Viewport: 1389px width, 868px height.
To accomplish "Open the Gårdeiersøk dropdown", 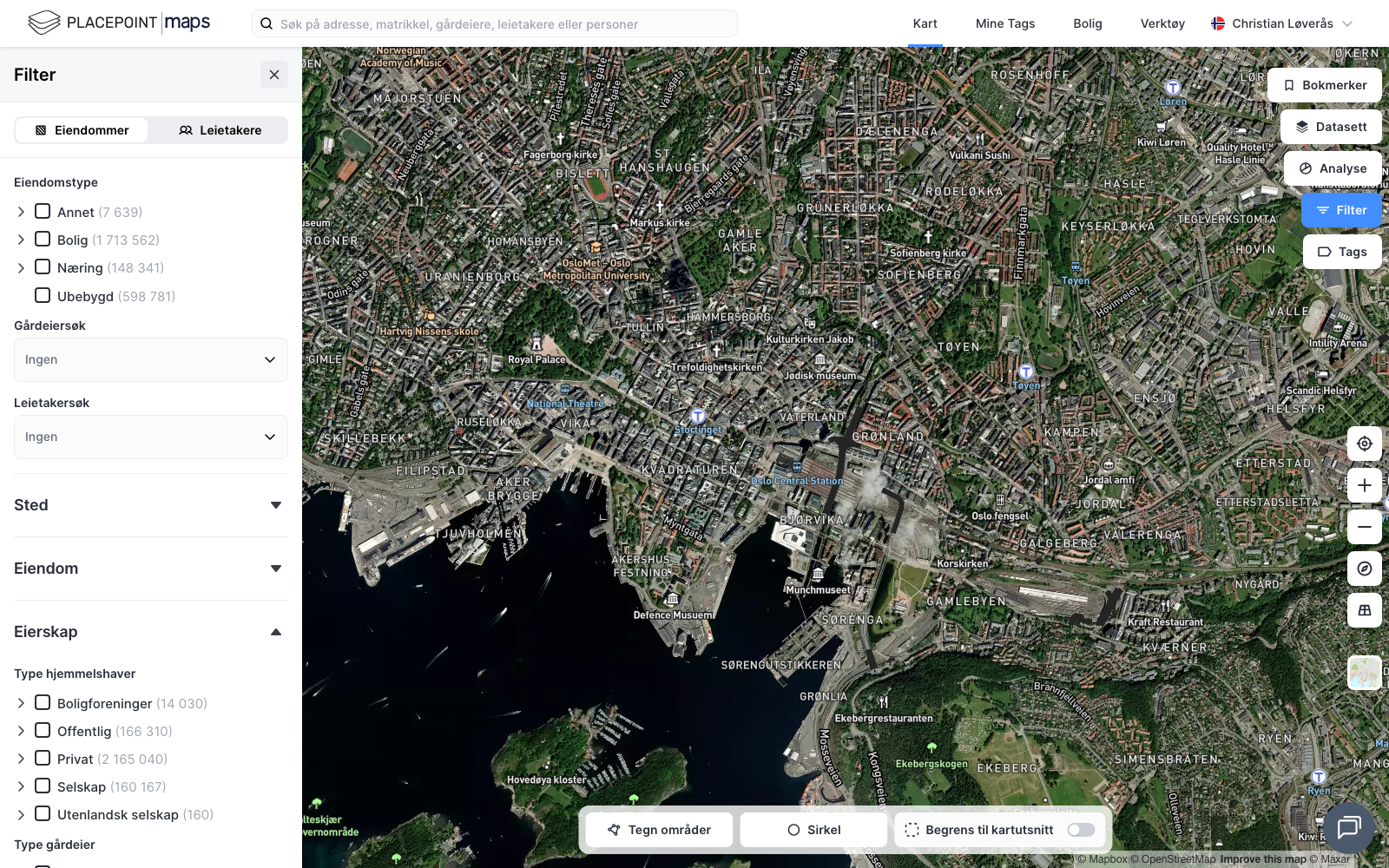I will pyautogui.click(x=151, y=359).
